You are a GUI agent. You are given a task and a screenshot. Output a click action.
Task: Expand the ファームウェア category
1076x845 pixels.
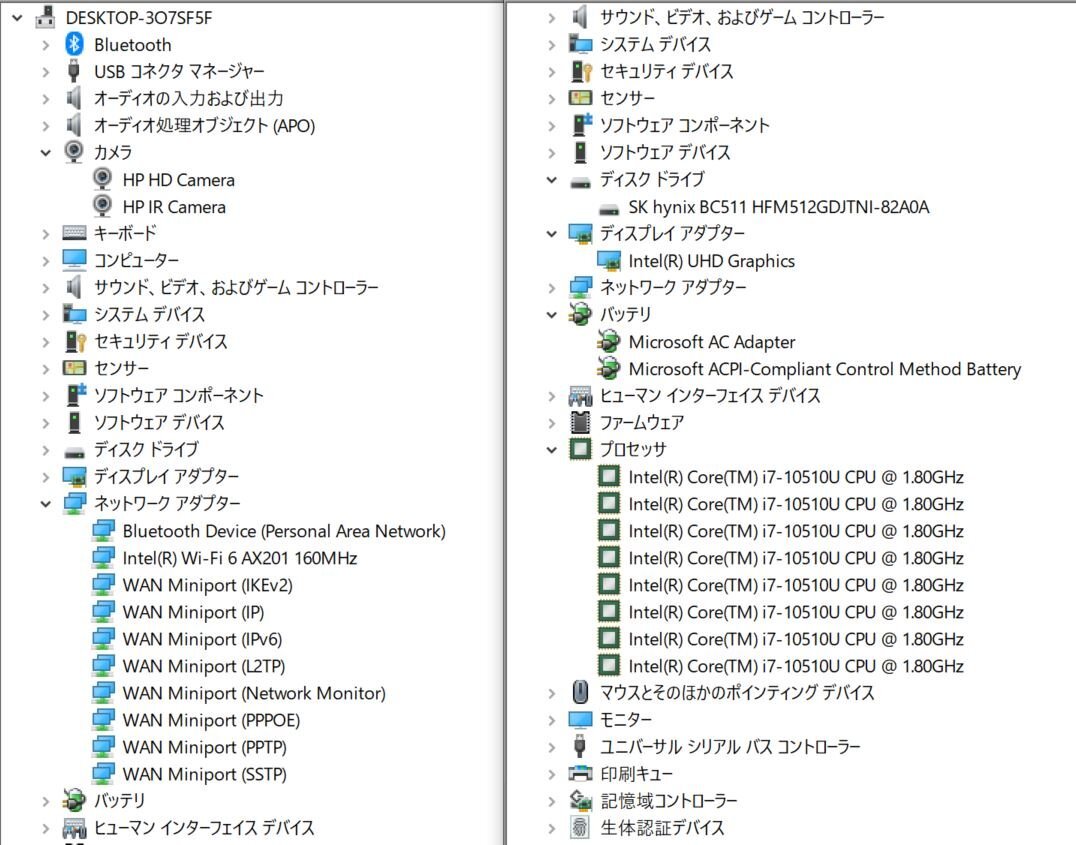pos(552,423)
